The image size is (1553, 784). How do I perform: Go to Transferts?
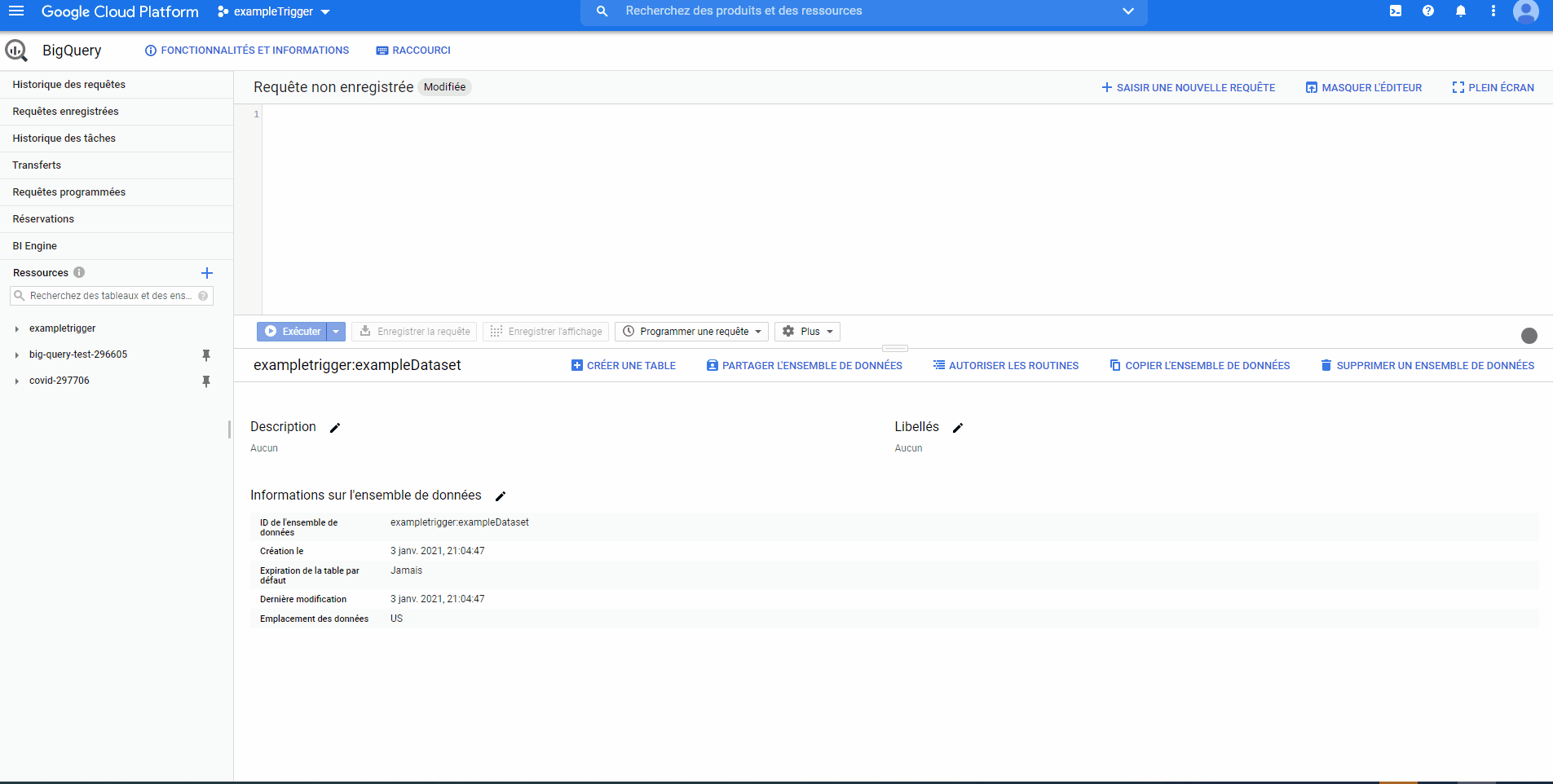(x=117, y=165)
